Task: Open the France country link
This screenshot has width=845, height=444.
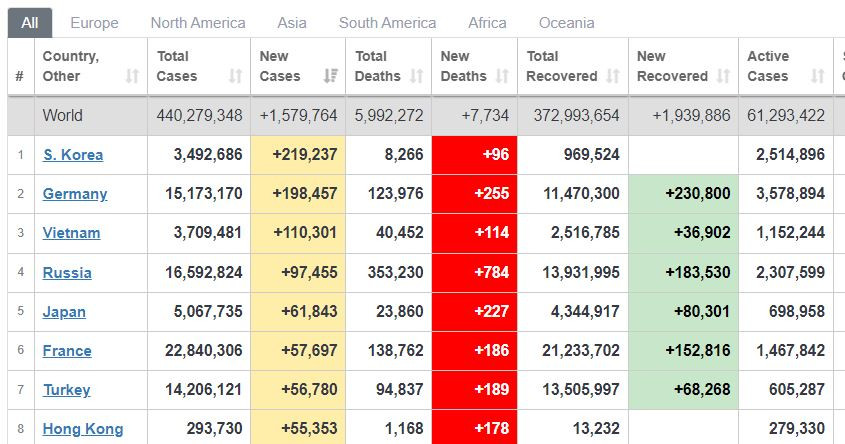Action: 67,351
